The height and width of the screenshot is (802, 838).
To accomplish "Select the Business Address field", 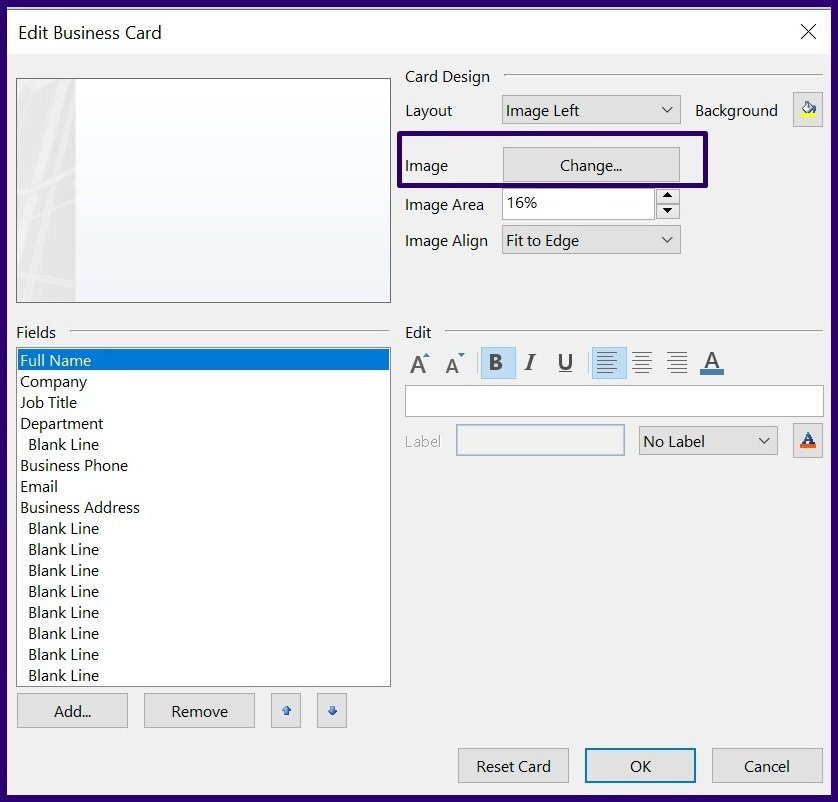I will click(x=203, y=507).
